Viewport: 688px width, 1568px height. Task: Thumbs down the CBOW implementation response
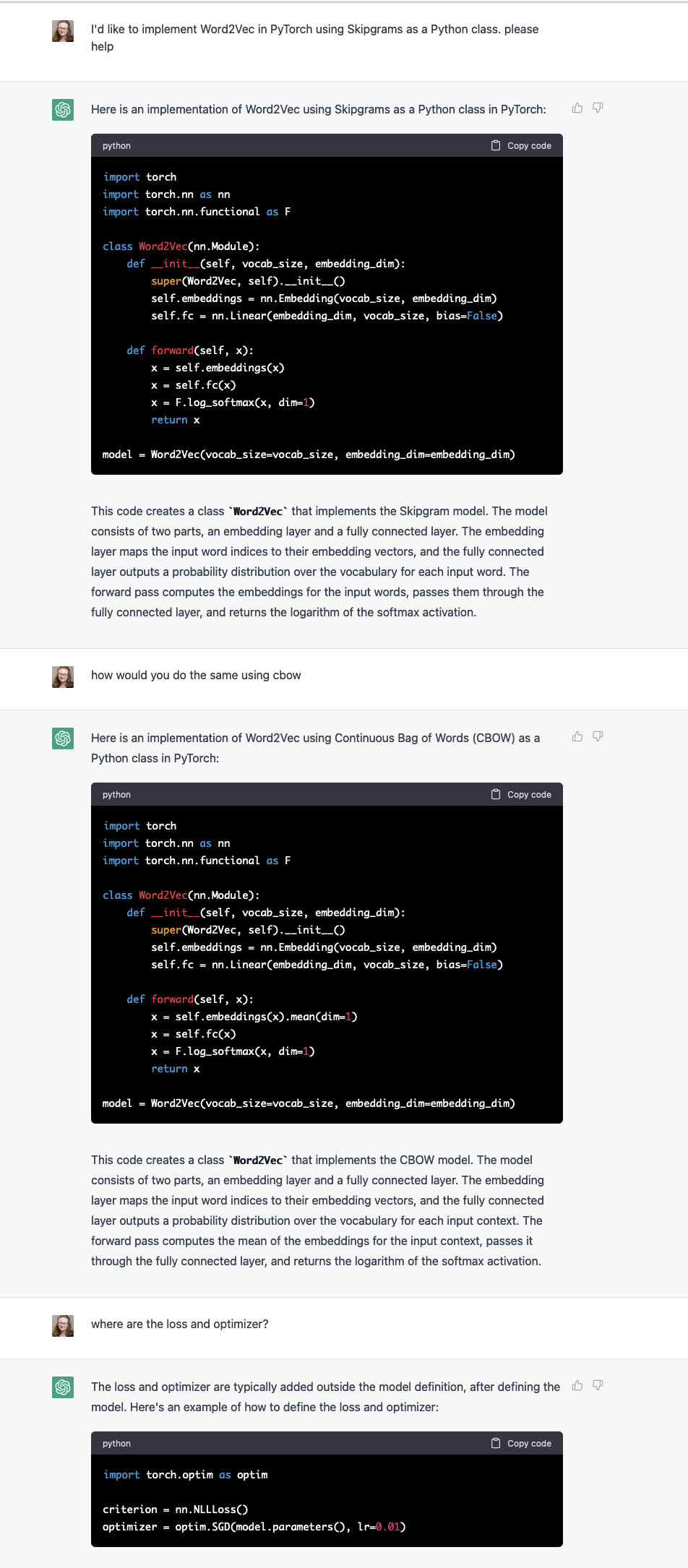(598, 736)
